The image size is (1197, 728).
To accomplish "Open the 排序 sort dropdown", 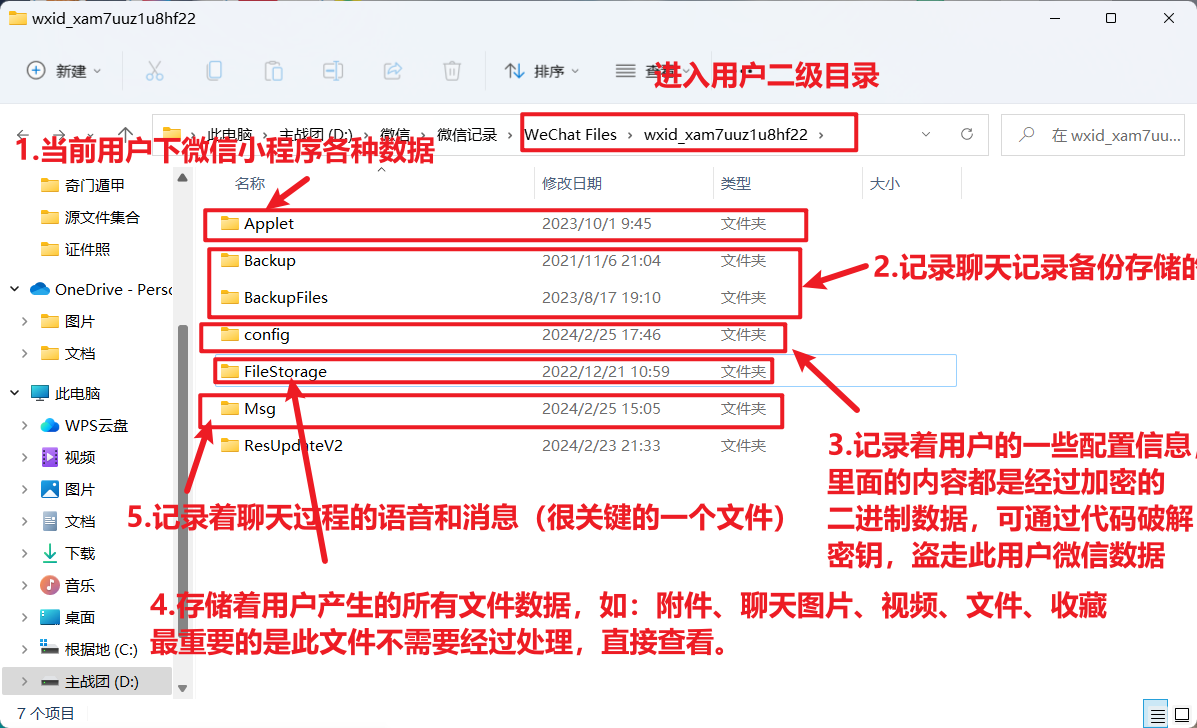I will click(x=542, y=71).
